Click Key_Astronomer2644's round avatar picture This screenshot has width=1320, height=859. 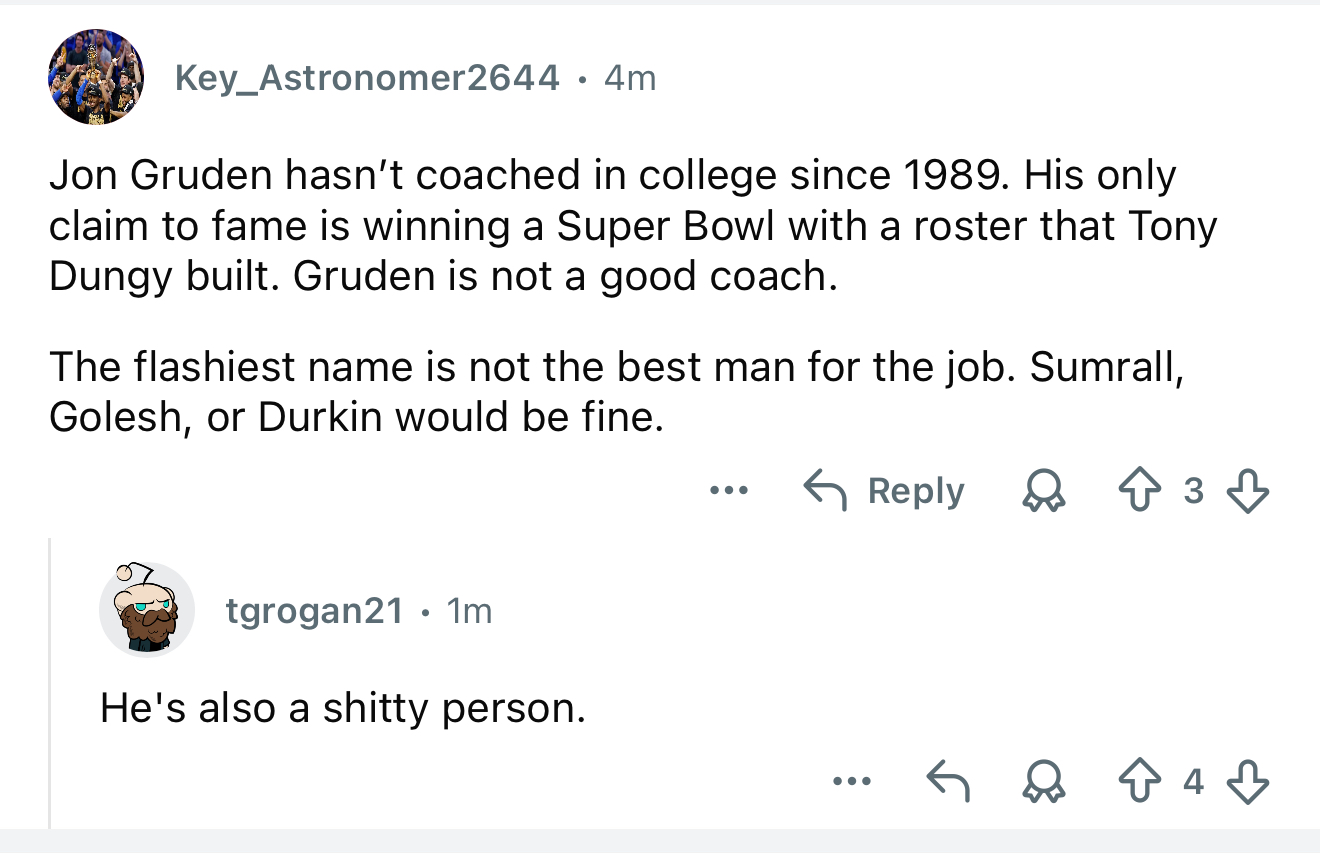point(96,77)
